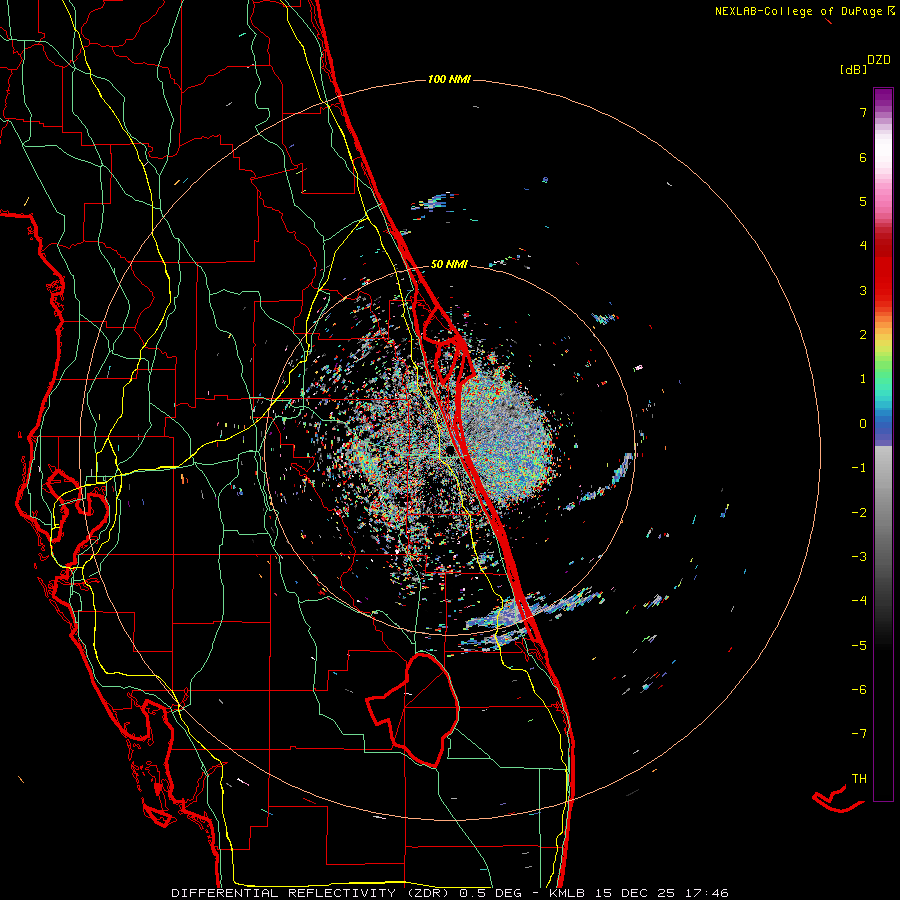Image resolution: width=900 pixels, height=900 pixels.
Task: Click the 100 NMI range ring label
Action: coord(449,79)
